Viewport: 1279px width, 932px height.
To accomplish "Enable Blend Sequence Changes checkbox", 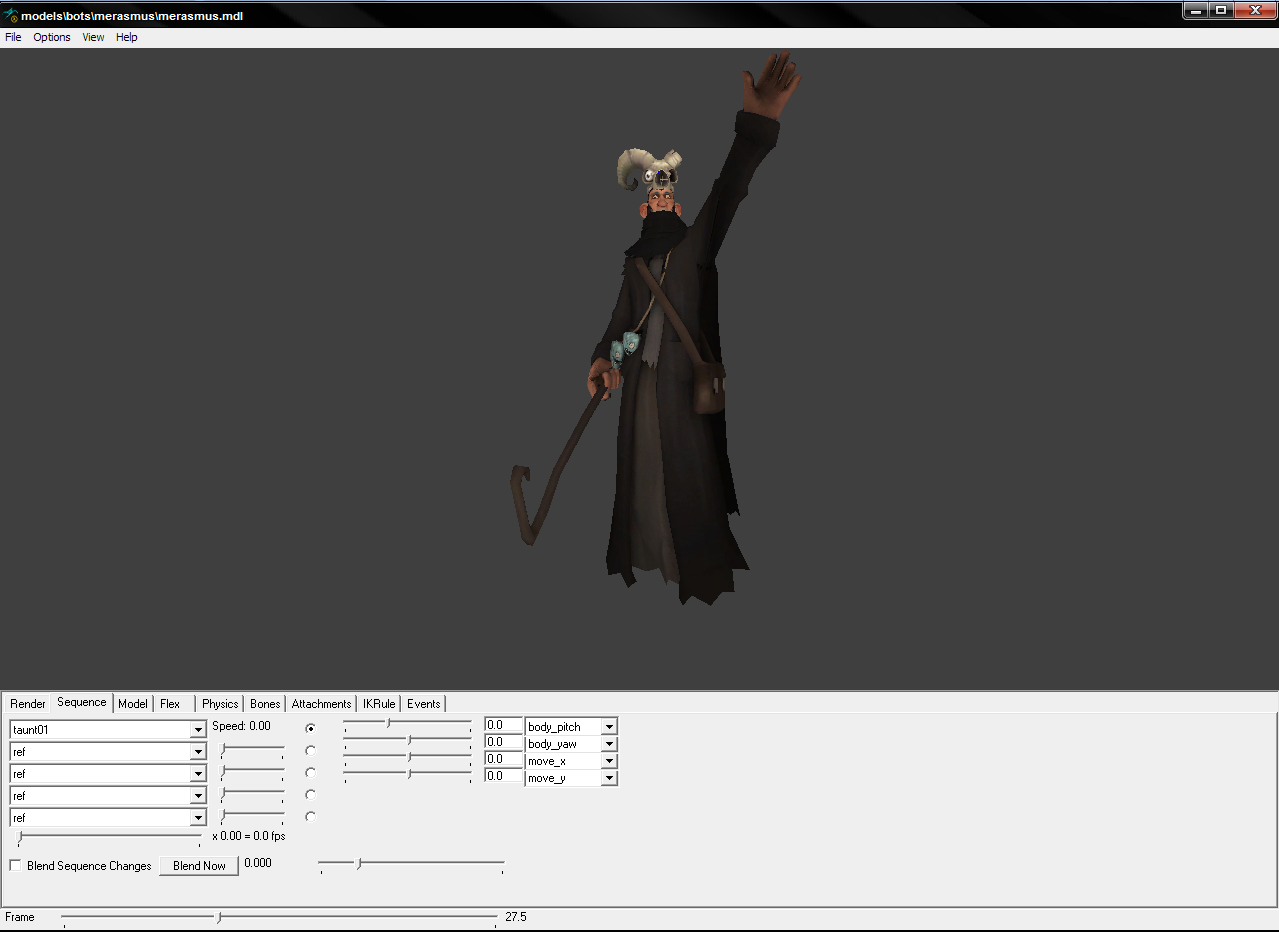I will click(15, 866).
